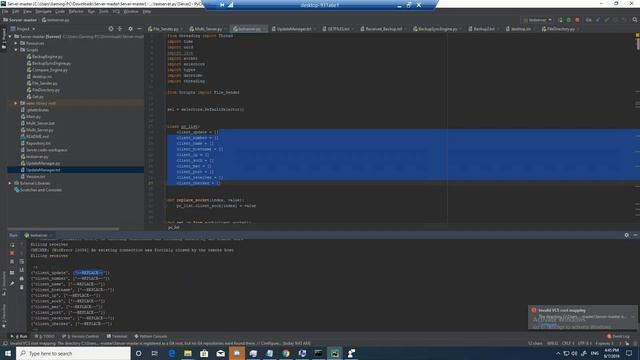Screen dimensions: 640x360
Task: Switch to FileDirectory.py editor tab
Action: point(559,29)
